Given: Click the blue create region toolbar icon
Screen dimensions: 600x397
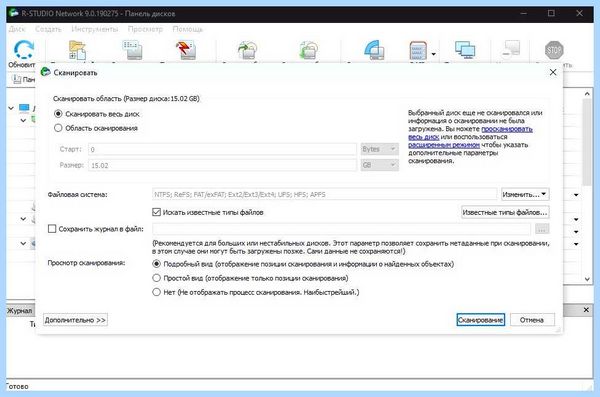Looking at the screenshot, I should coord(374,50).
